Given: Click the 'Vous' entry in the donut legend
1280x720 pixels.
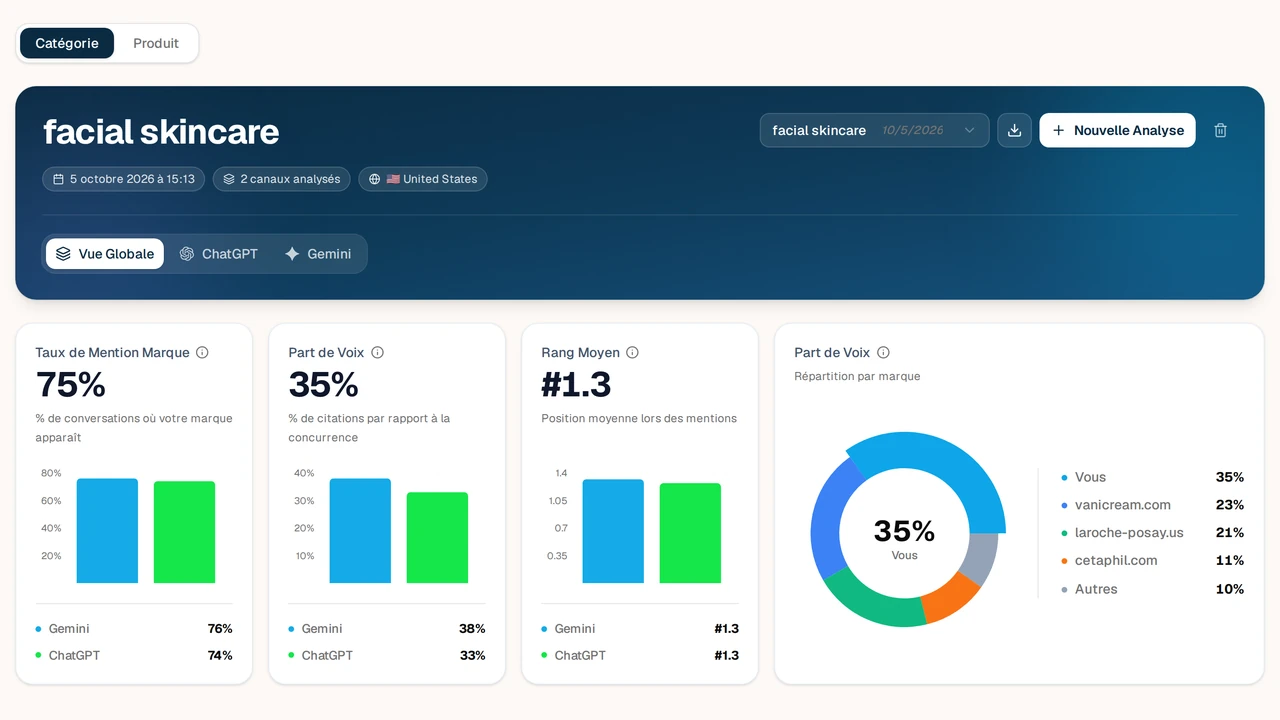Looking at the screenshot, I should pos(1090,477).
